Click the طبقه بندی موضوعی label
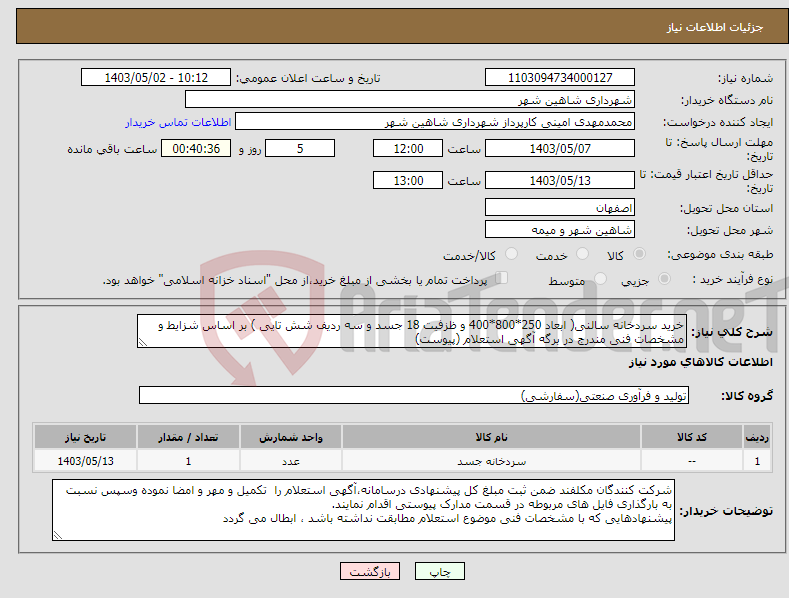 (720, 255)
